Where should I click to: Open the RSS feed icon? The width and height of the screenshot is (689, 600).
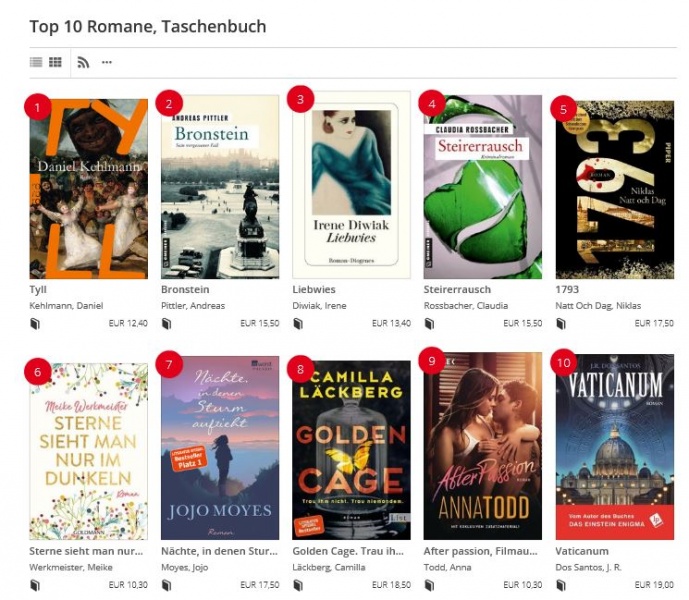pos(83,62)
